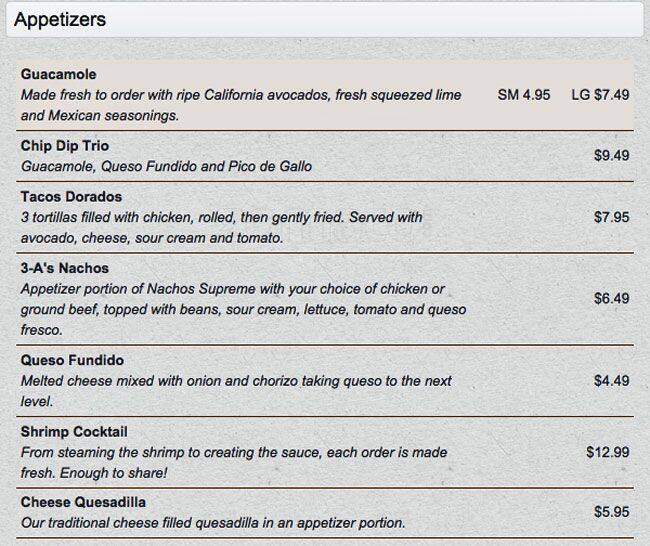Choose the SM 4.95 guacamole price

point(524,95)
